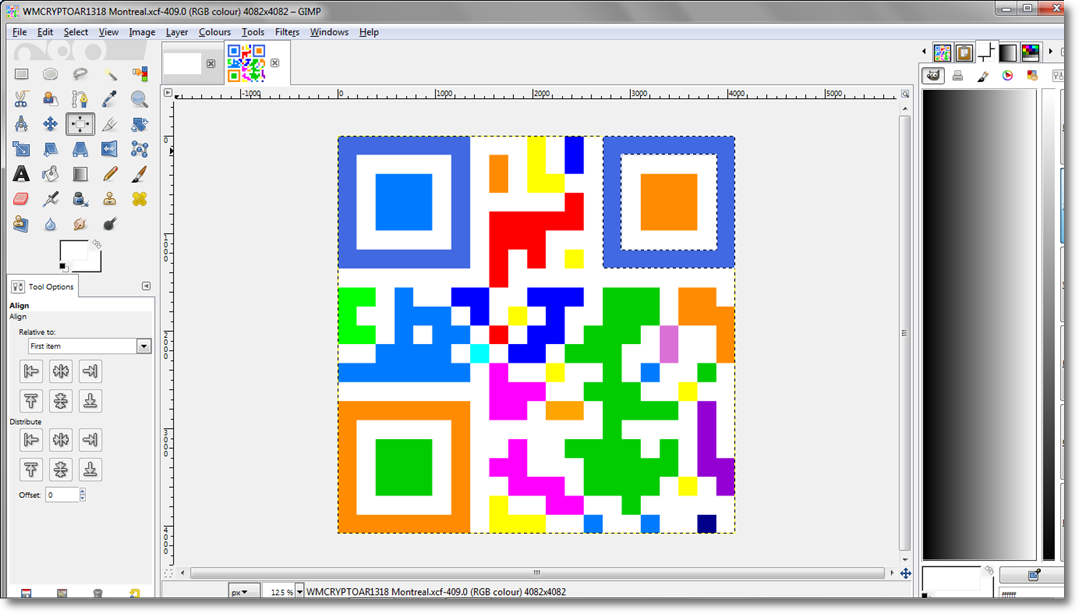
Task: Switch to the QR code image tab
Action: coord(247,63)
